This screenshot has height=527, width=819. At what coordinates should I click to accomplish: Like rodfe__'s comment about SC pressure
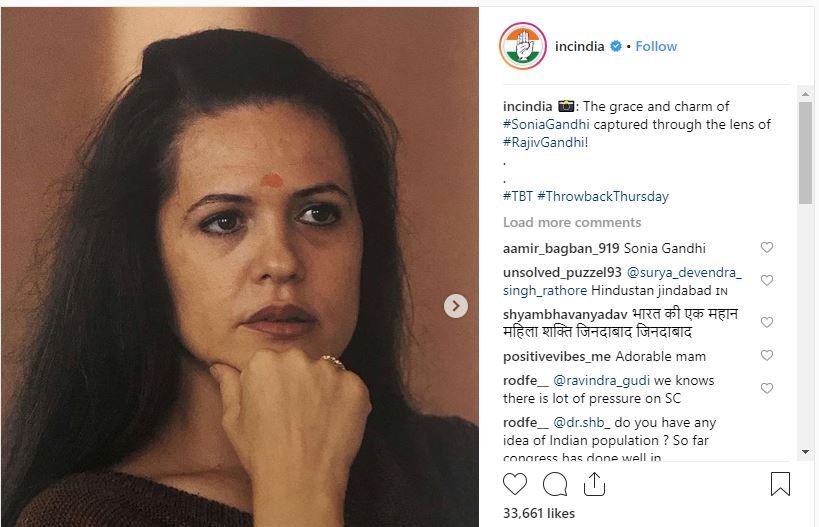[767, 389]
